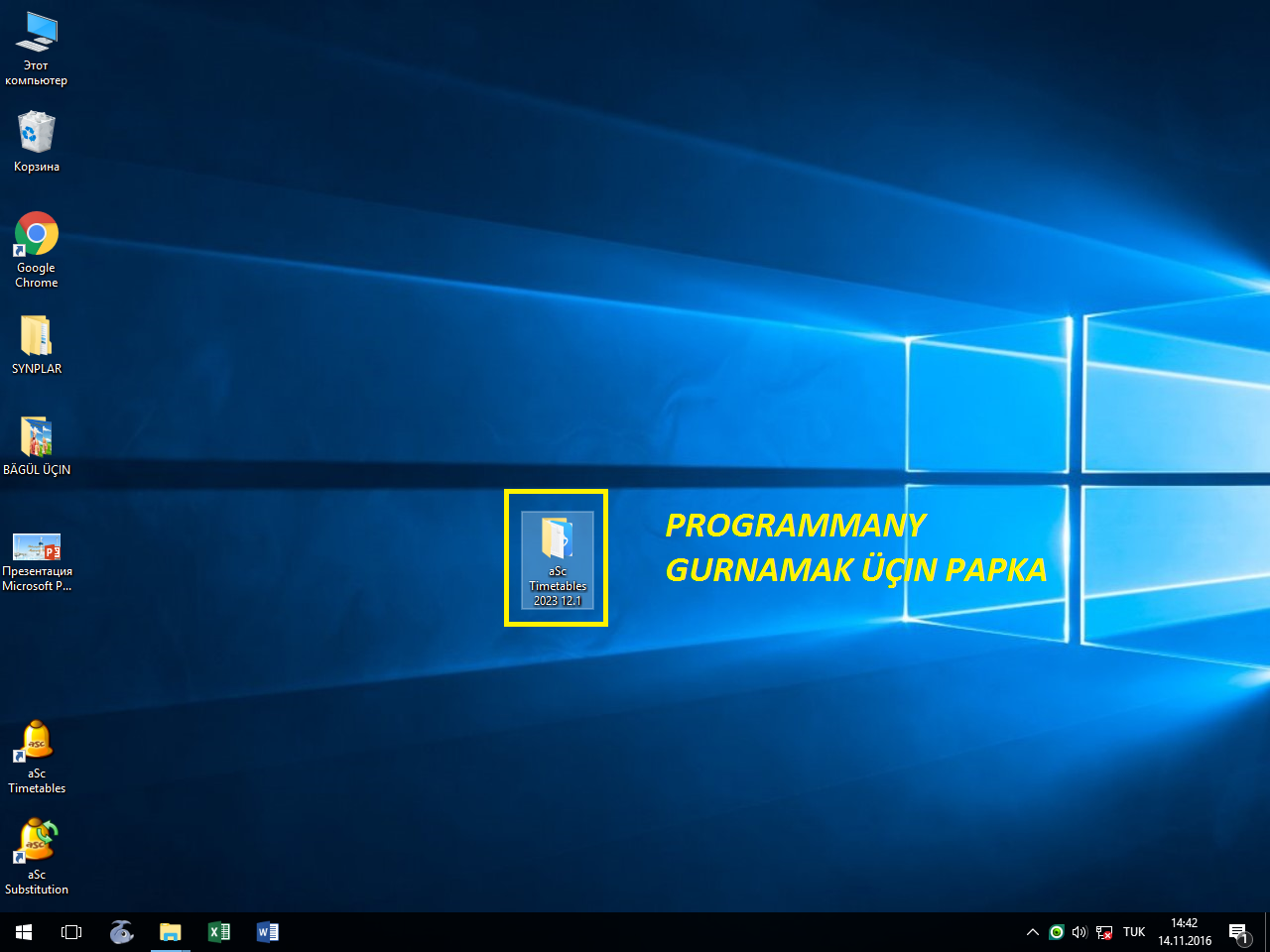
Task: Select the Презентация Microsoft PowerPoint file
Action: (x=37, y=561)
